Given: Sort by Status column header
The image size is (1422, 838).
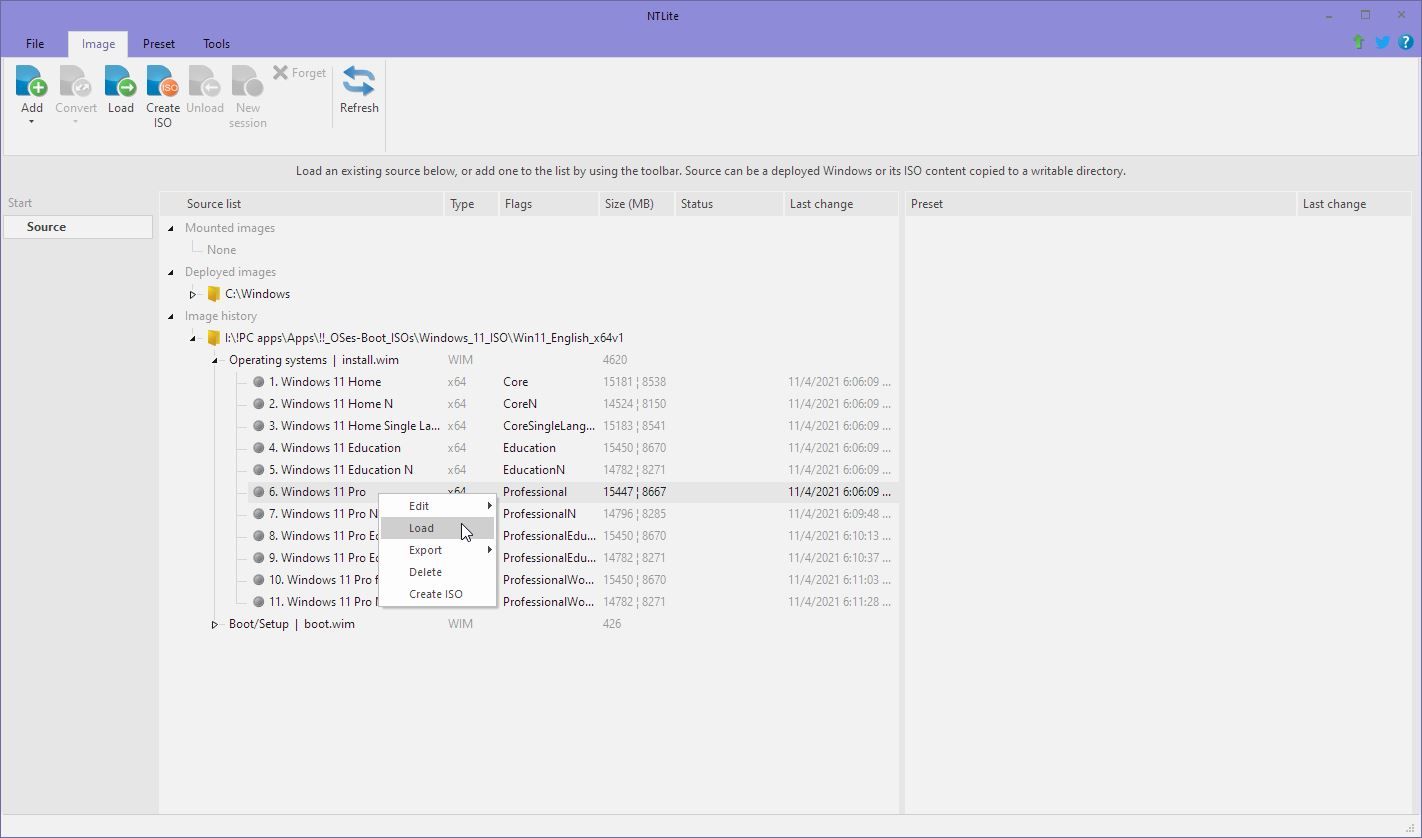Looking at the screenshot, I should pyautogui.click(x=730, y=204).
